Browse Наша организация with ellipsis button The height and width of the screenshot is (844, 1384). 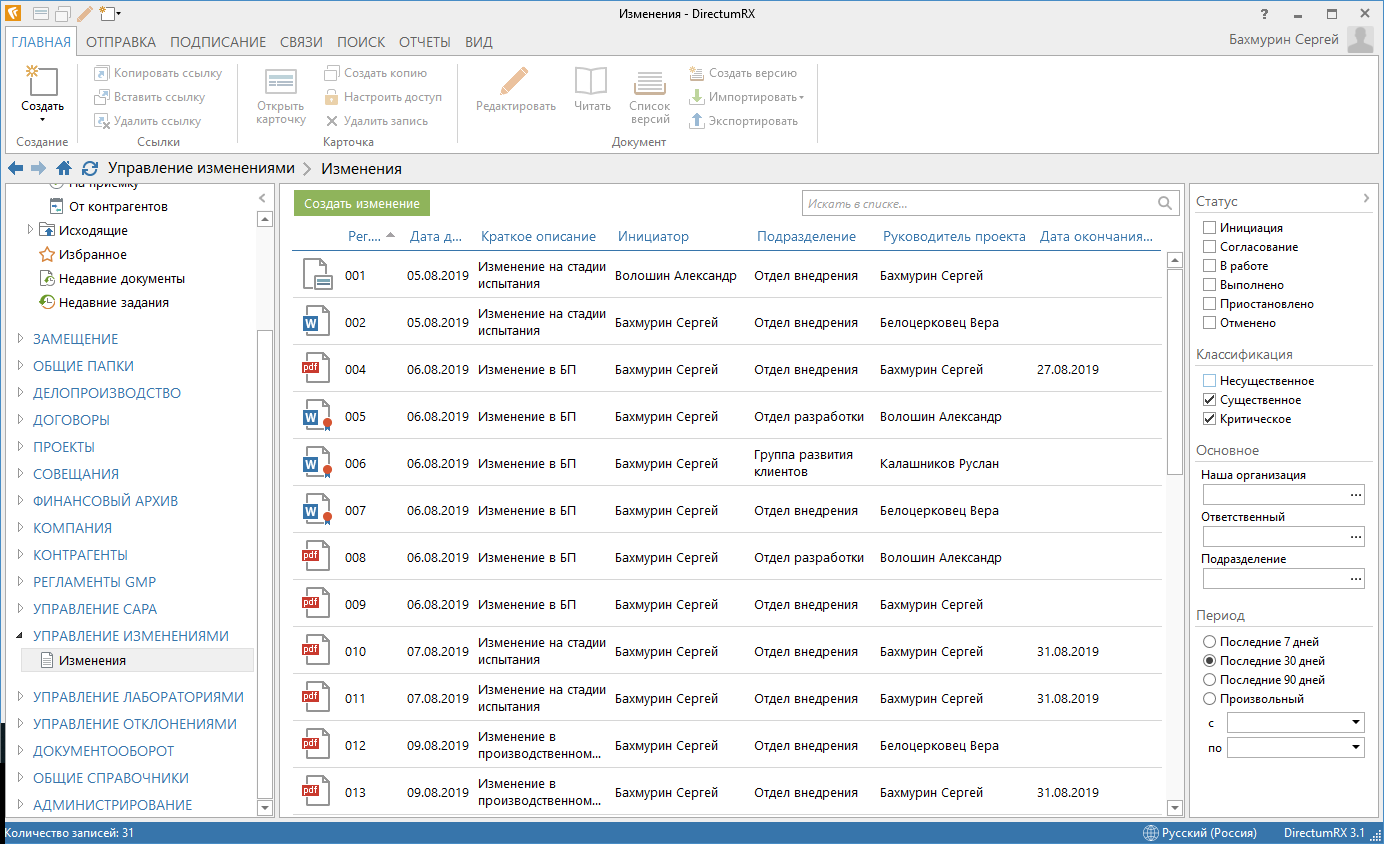tap(1356, 494)
